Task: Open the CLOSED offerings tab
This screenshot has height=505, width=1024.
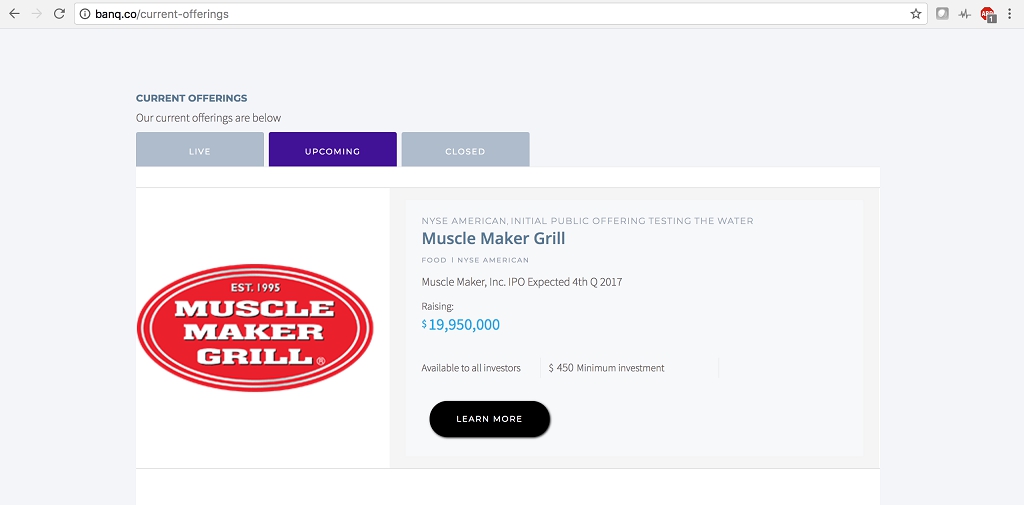Action: pyautogui.click(x=465, y=150)
